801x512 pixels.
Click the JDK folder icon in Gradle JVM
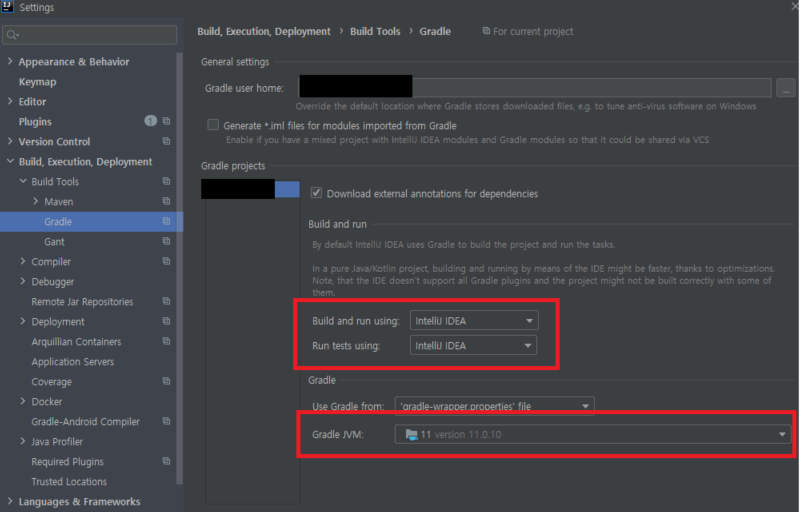pos(411,434)
